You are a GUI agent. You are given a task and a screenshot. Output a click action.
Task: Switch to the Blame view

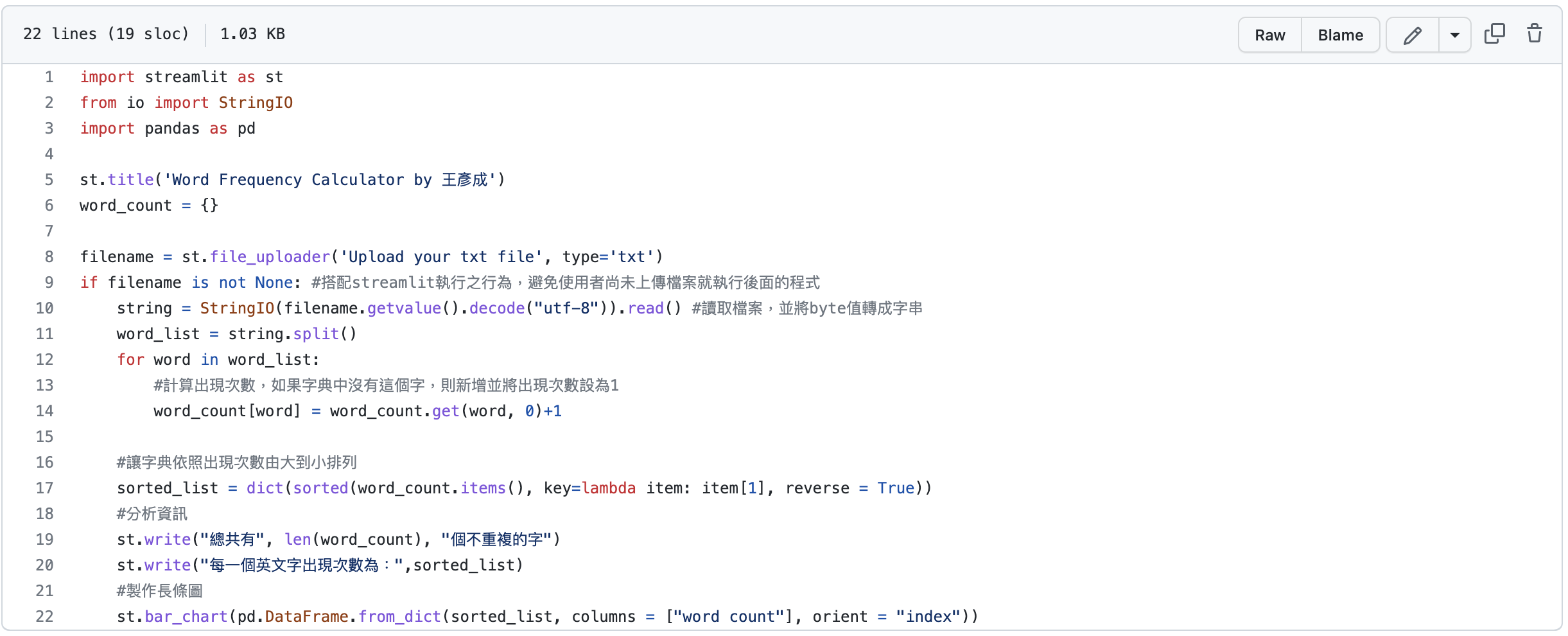pos(1340,35)
